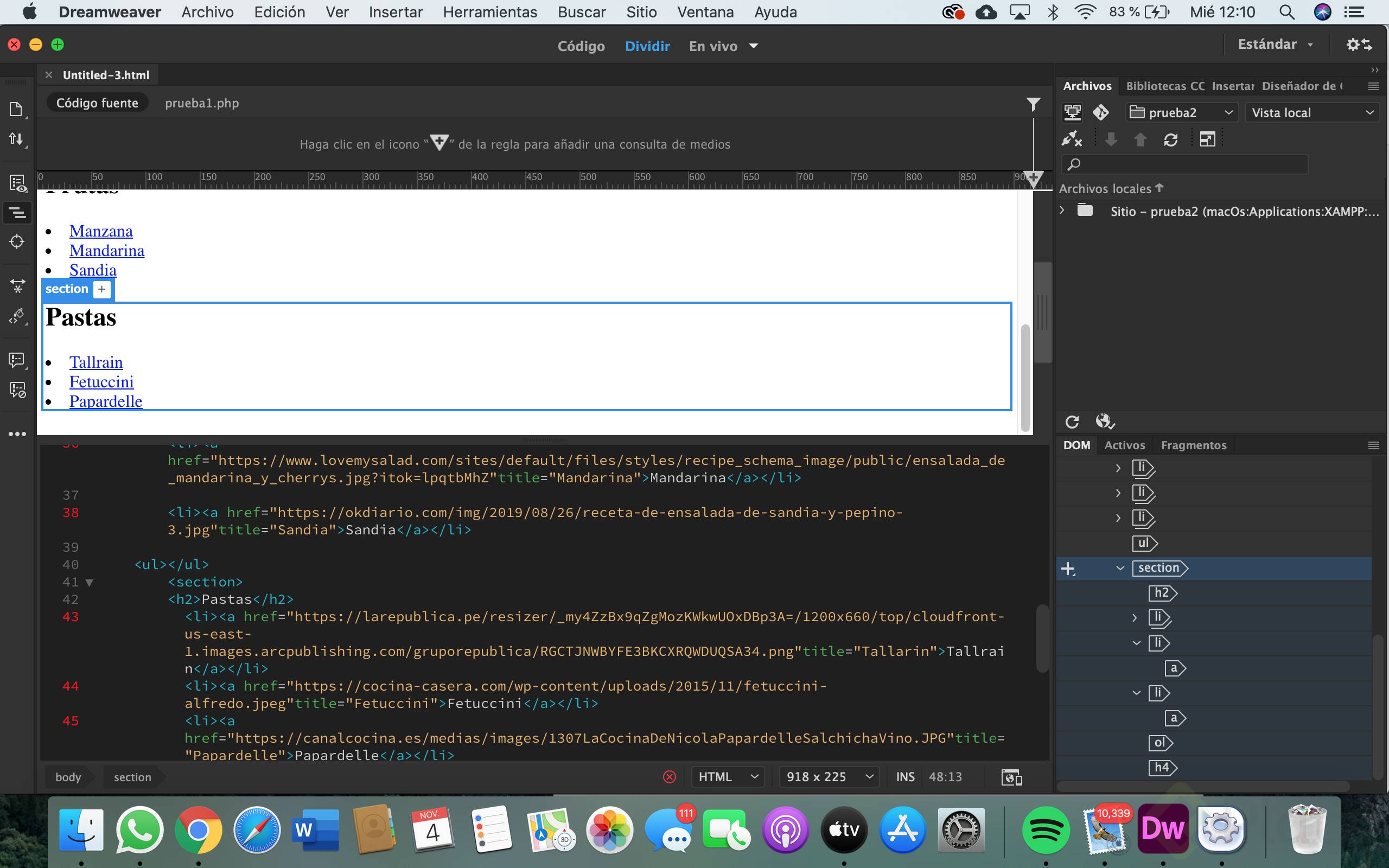Click the red error indicator icon
Screen dimensions: 1389x868
669,777
